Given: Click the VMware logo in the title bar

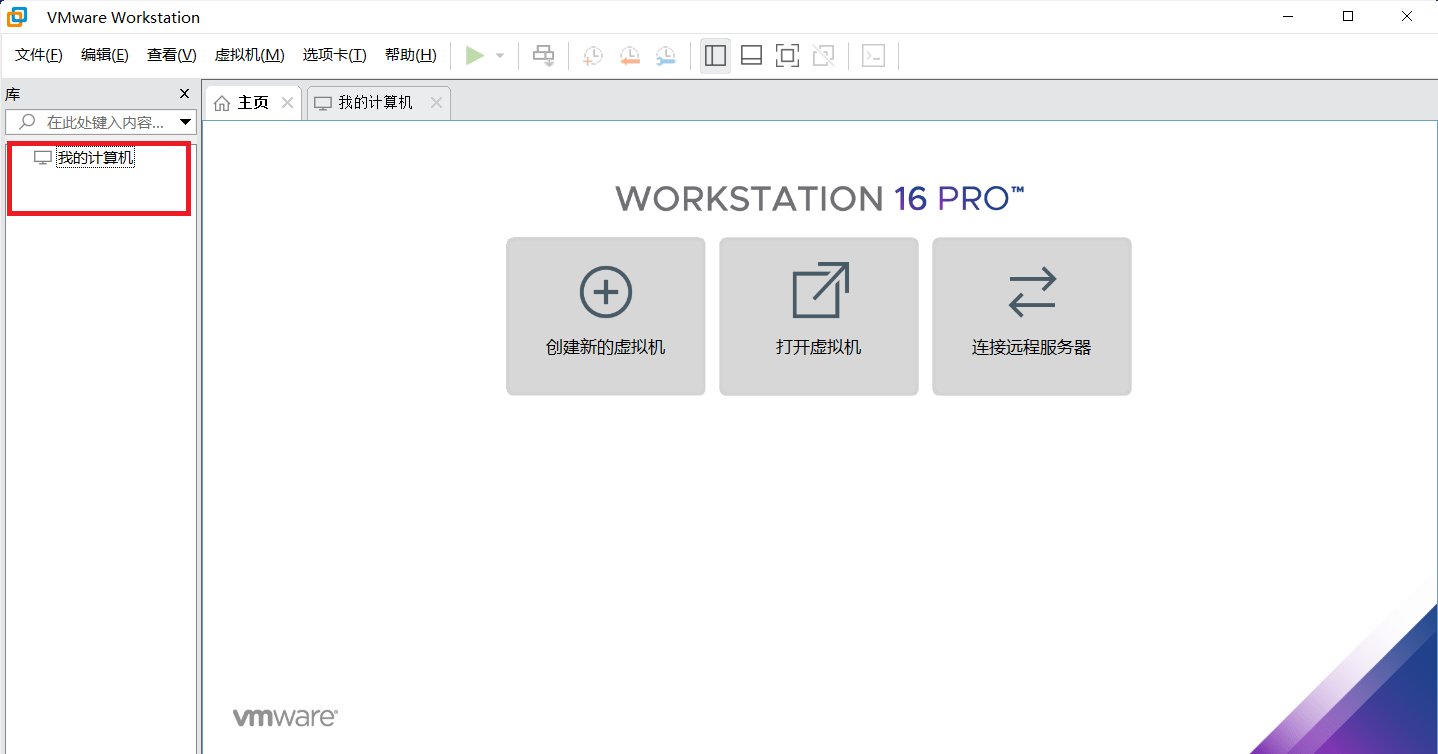Looking at the screenshot, I should click(x=17, y=16).
